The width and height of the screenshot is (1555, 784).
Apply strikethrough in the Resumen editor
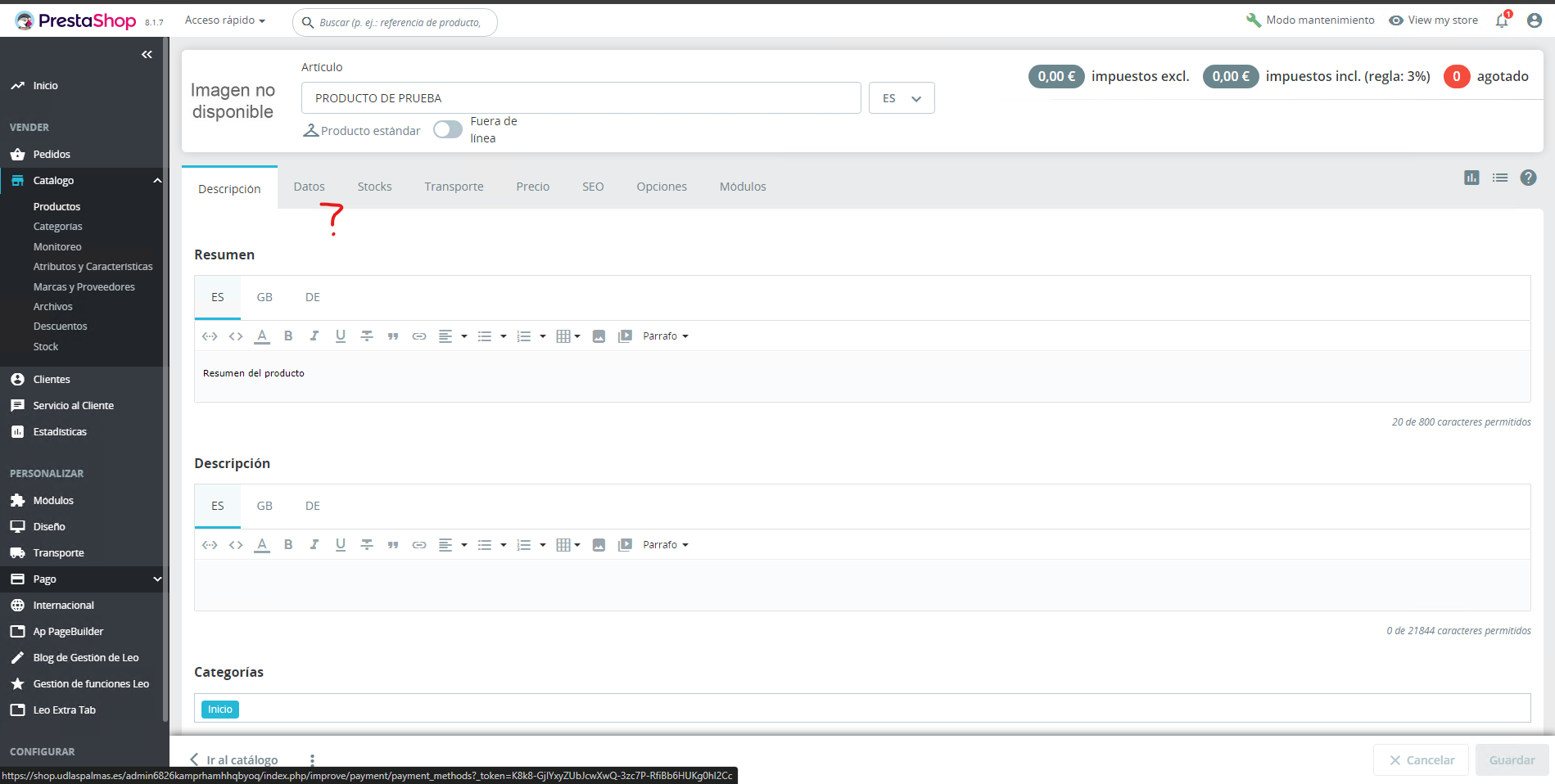(367, 336)
